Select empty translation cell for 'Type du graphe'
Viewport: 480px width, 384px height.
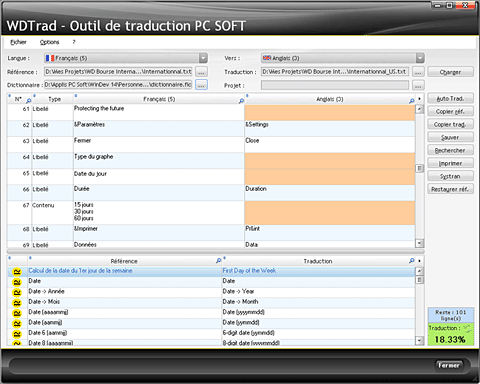[330, 161]
